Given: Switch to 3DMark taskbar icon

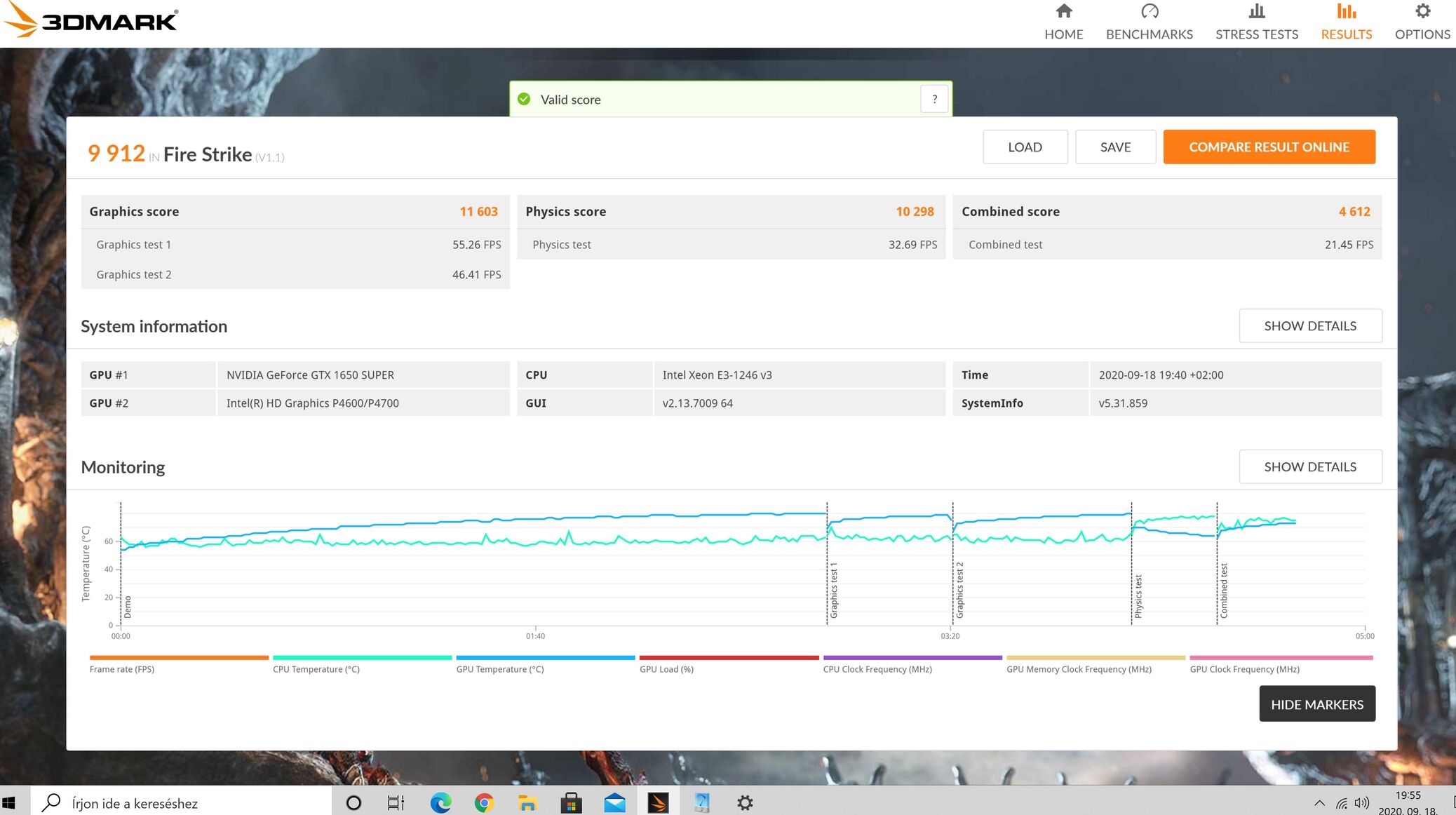Looking at the screenshot, I should 658,803.
